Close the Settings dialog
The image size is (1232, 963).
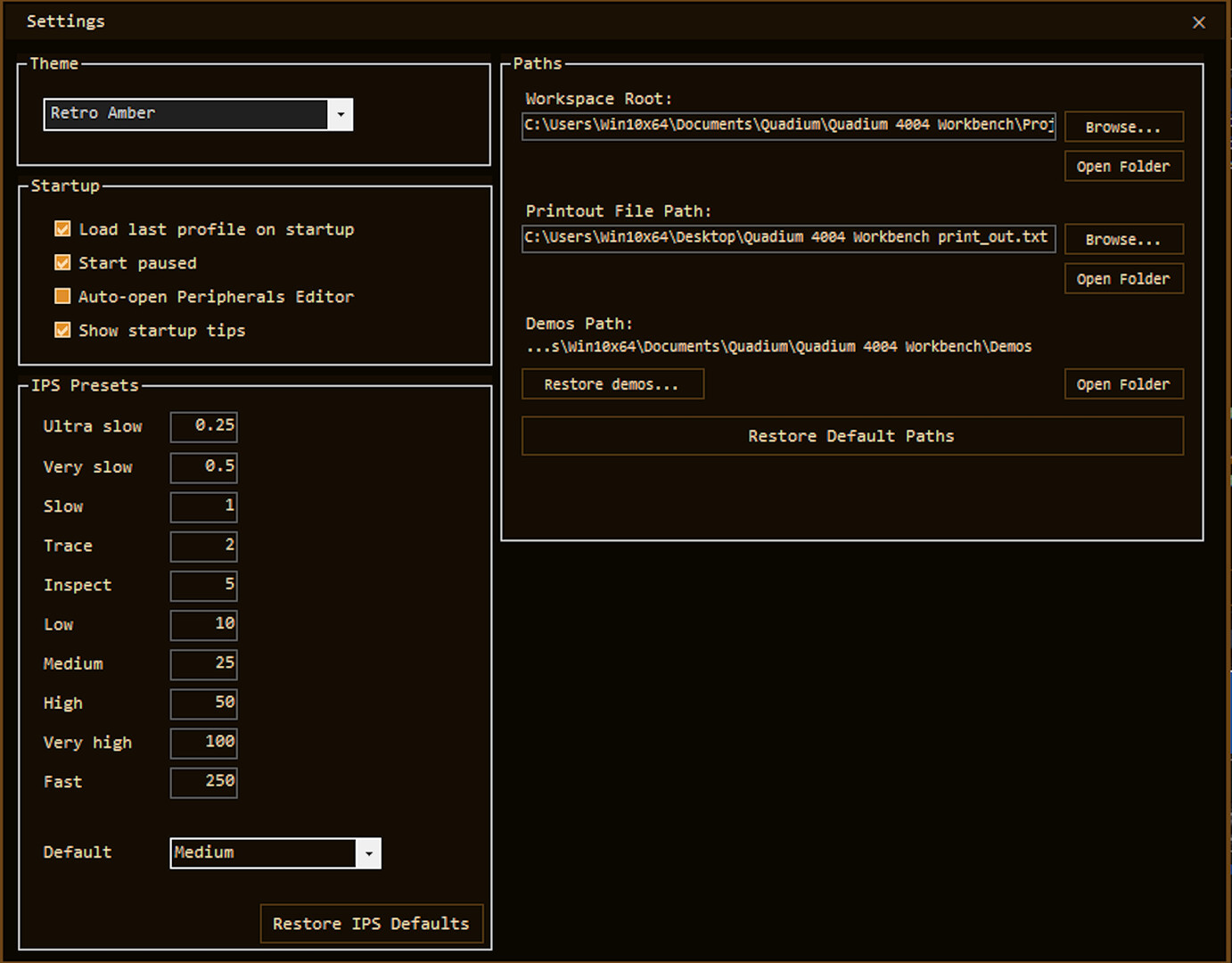point(1198,22)
